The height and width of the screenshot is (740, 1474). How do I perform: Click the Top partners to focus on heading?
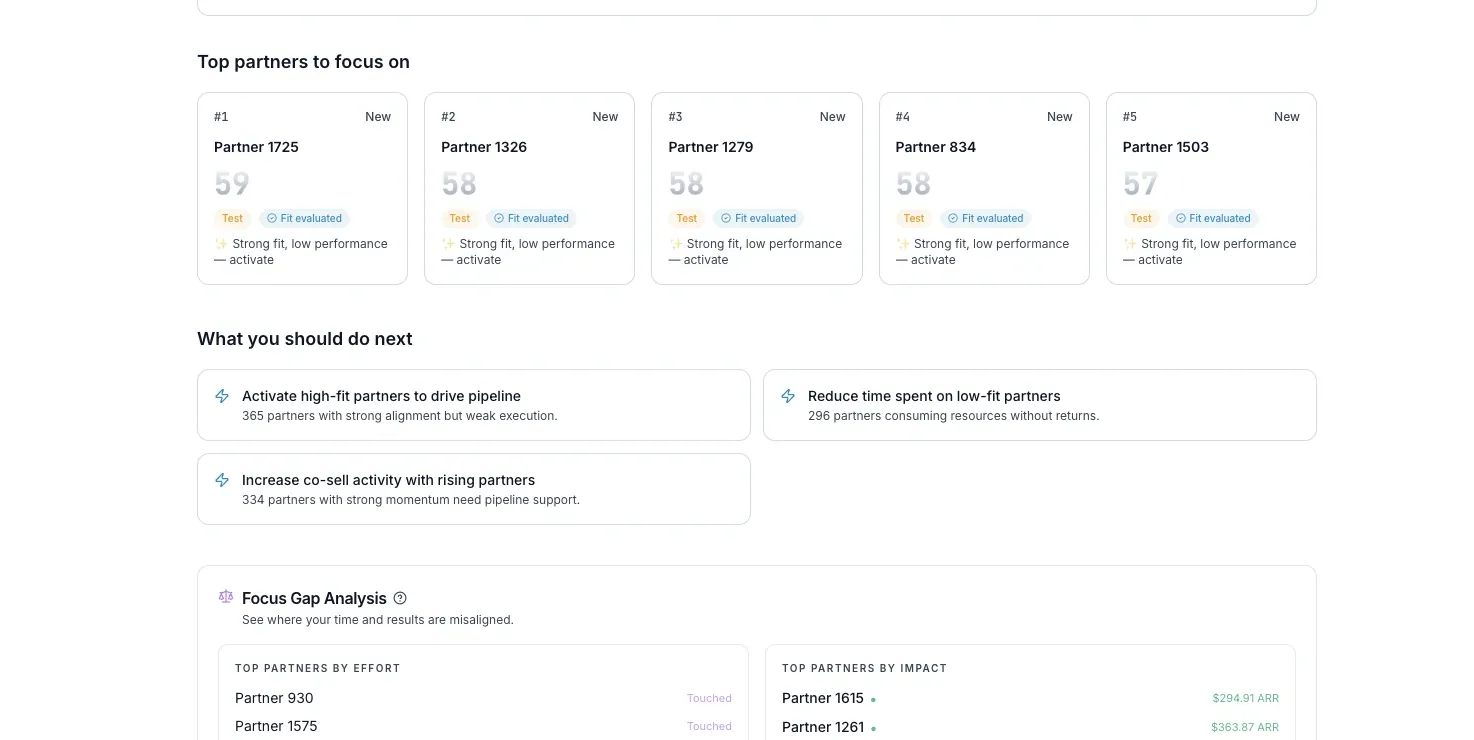(303, 62)
